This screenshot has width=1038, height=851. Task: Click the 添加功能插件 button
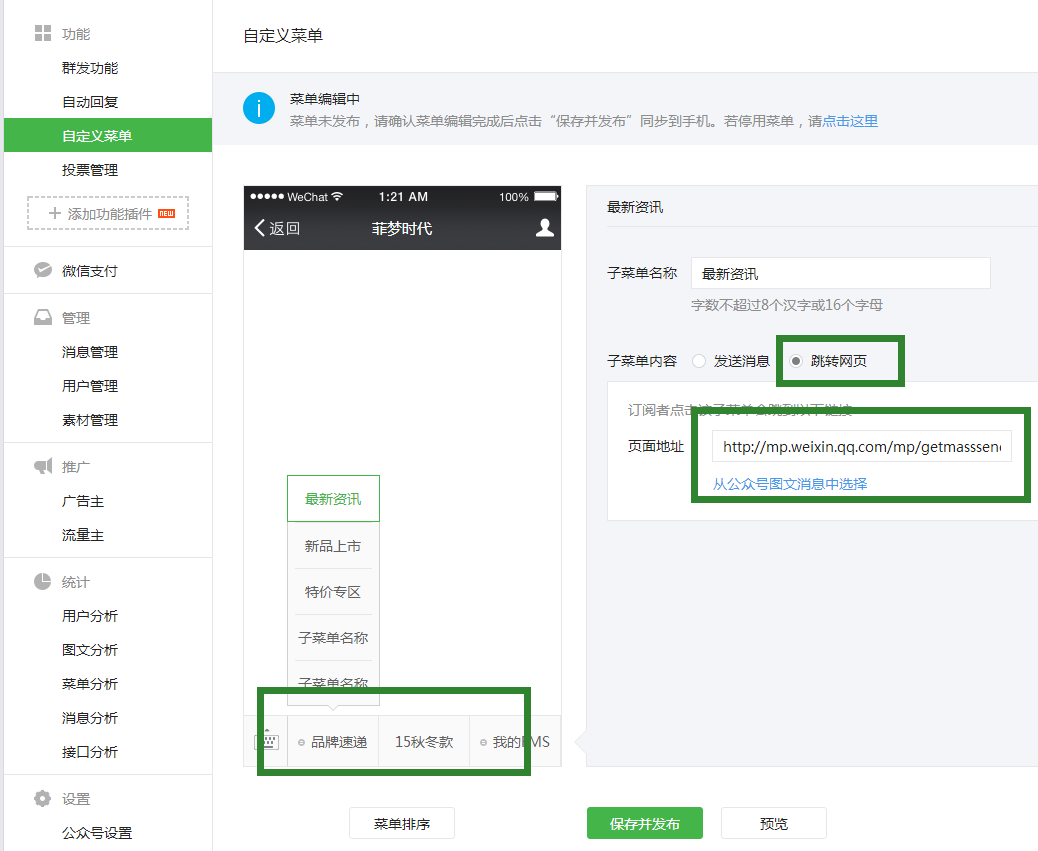(x=108, y=213)
